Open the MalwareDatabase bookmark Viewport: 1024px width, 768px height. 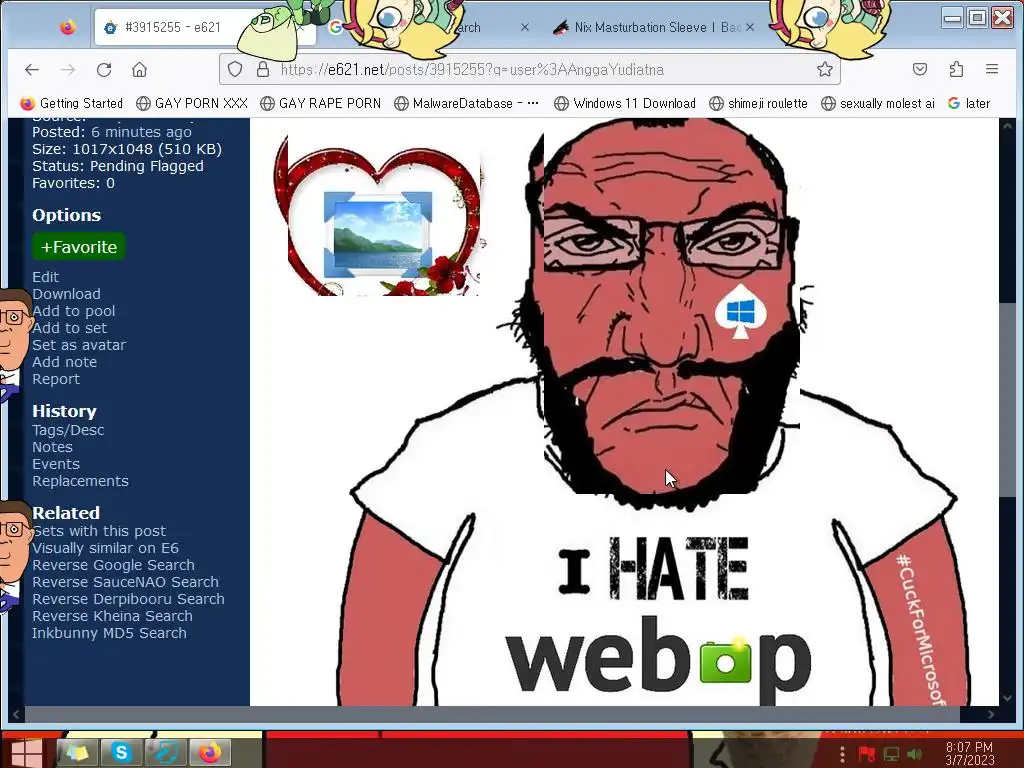pos(466,103)
